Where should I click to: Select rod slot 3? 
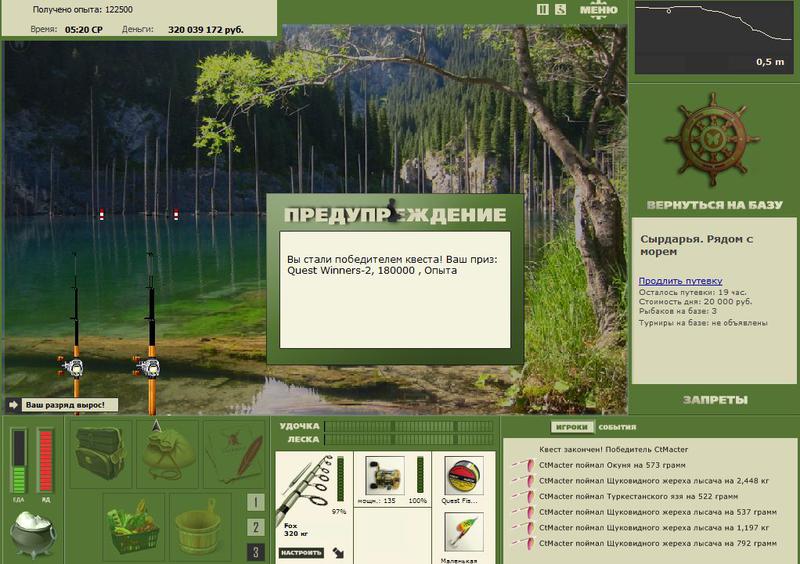click(x=256, y=552)
